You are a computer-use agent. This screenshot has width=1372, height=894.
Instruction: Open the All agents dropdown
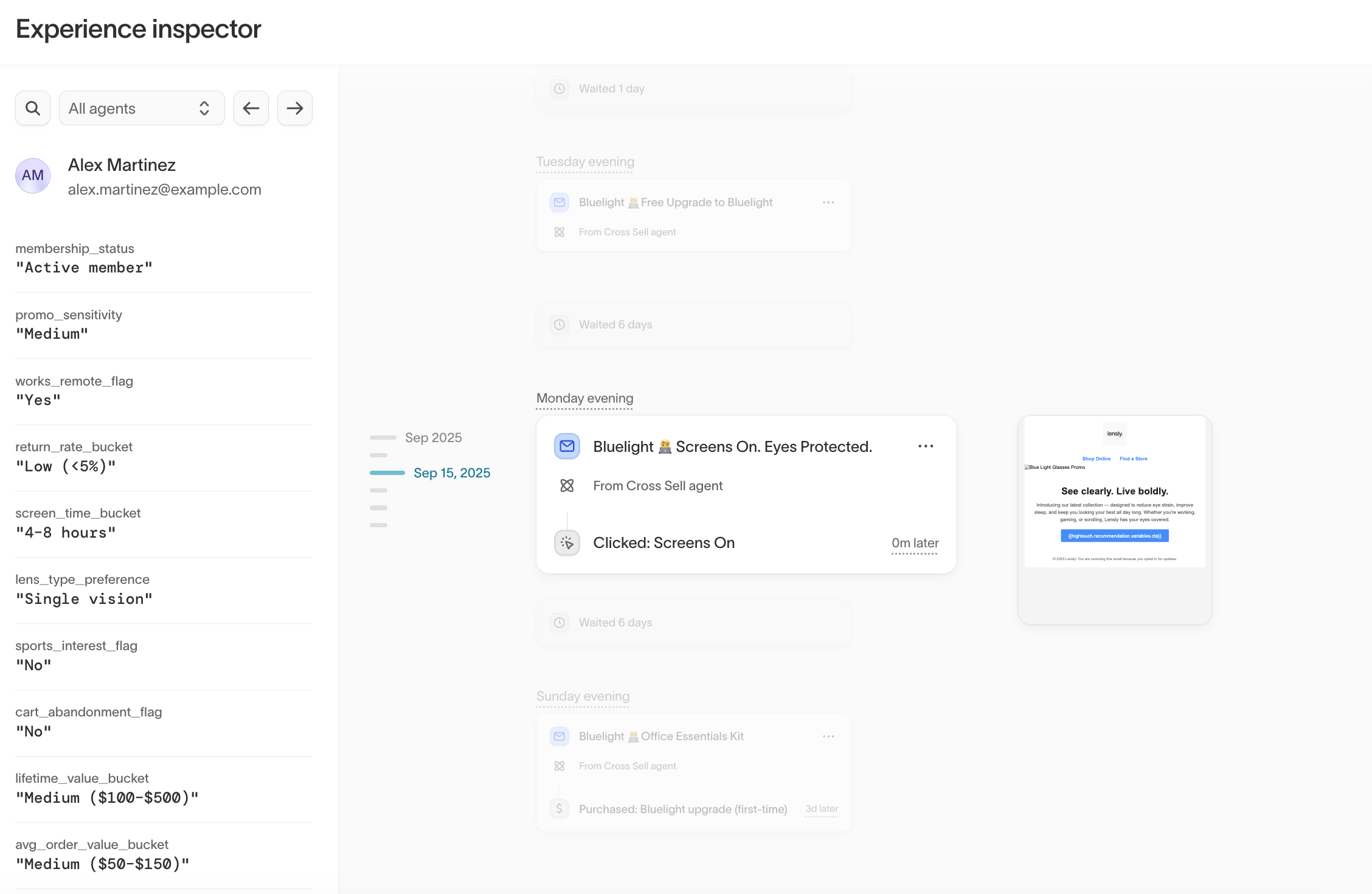pyautogui.click(x=142, y=108)
